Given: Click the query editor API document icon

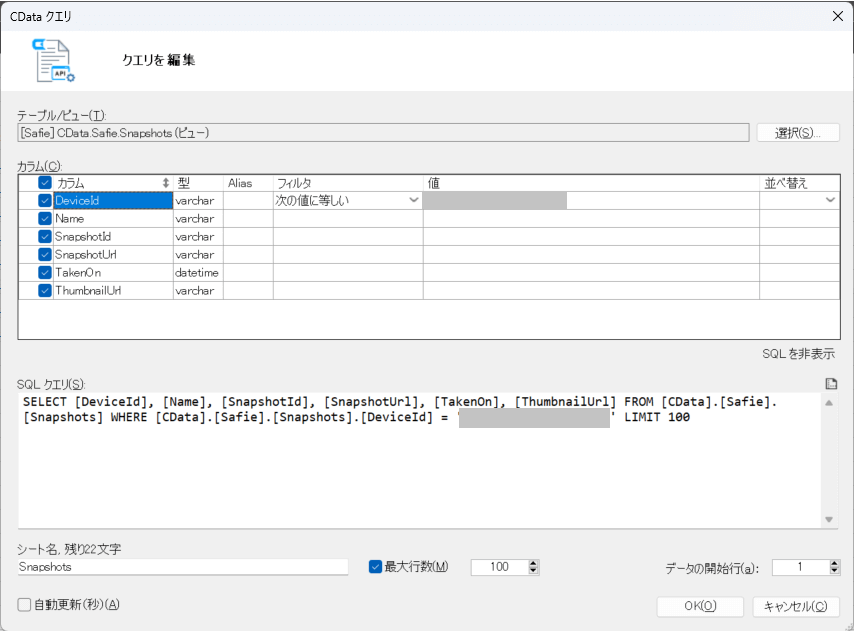Looking at the screenshot, I should tap(53, 60).
